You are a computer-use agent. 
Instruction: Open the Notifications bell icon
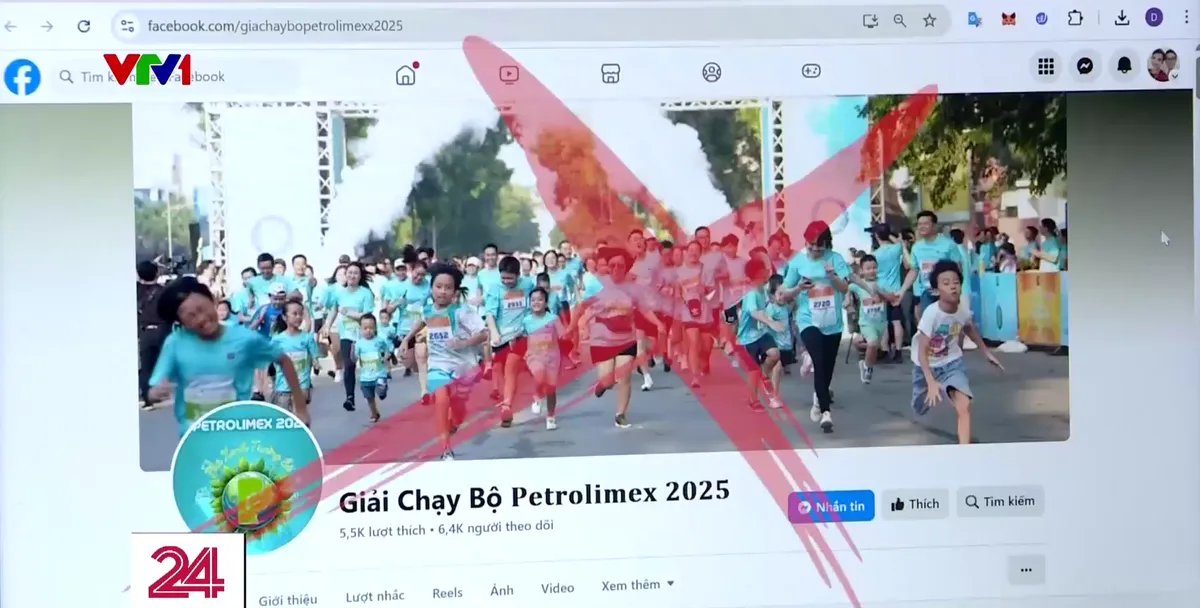coord(1124,65)
